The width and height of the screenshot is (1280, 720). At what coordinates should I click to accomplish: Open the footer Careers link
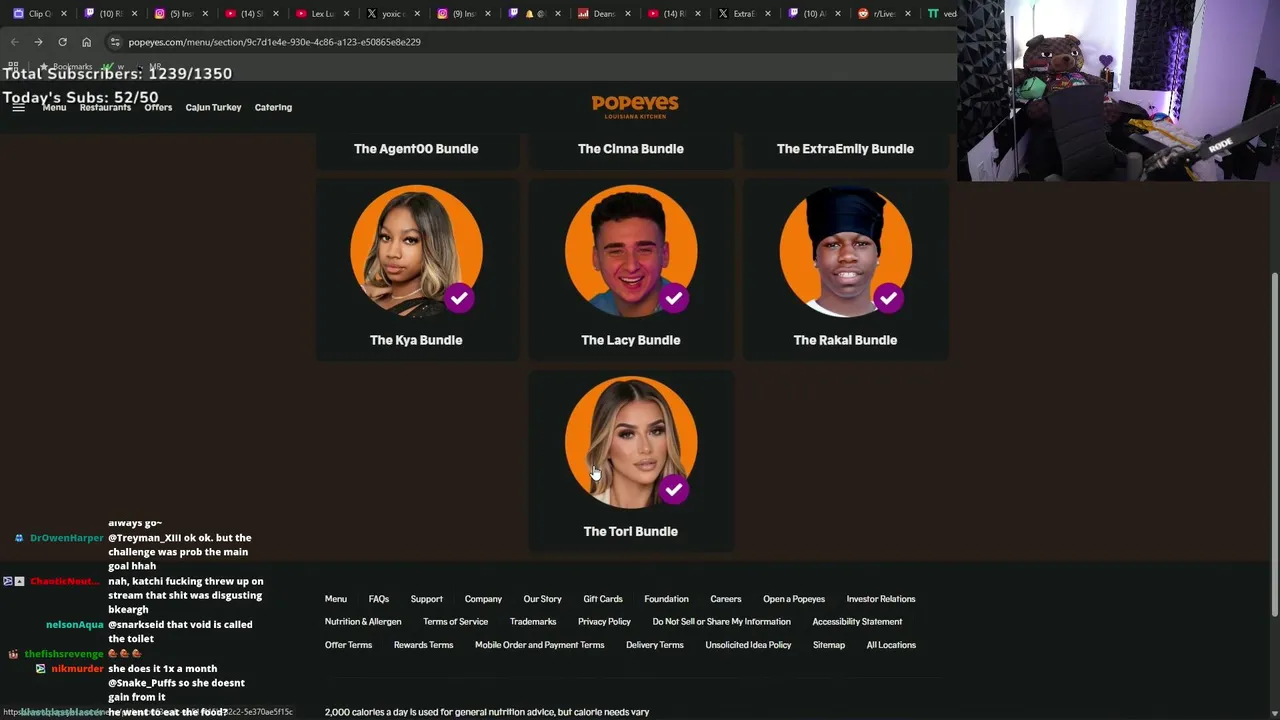726,599
